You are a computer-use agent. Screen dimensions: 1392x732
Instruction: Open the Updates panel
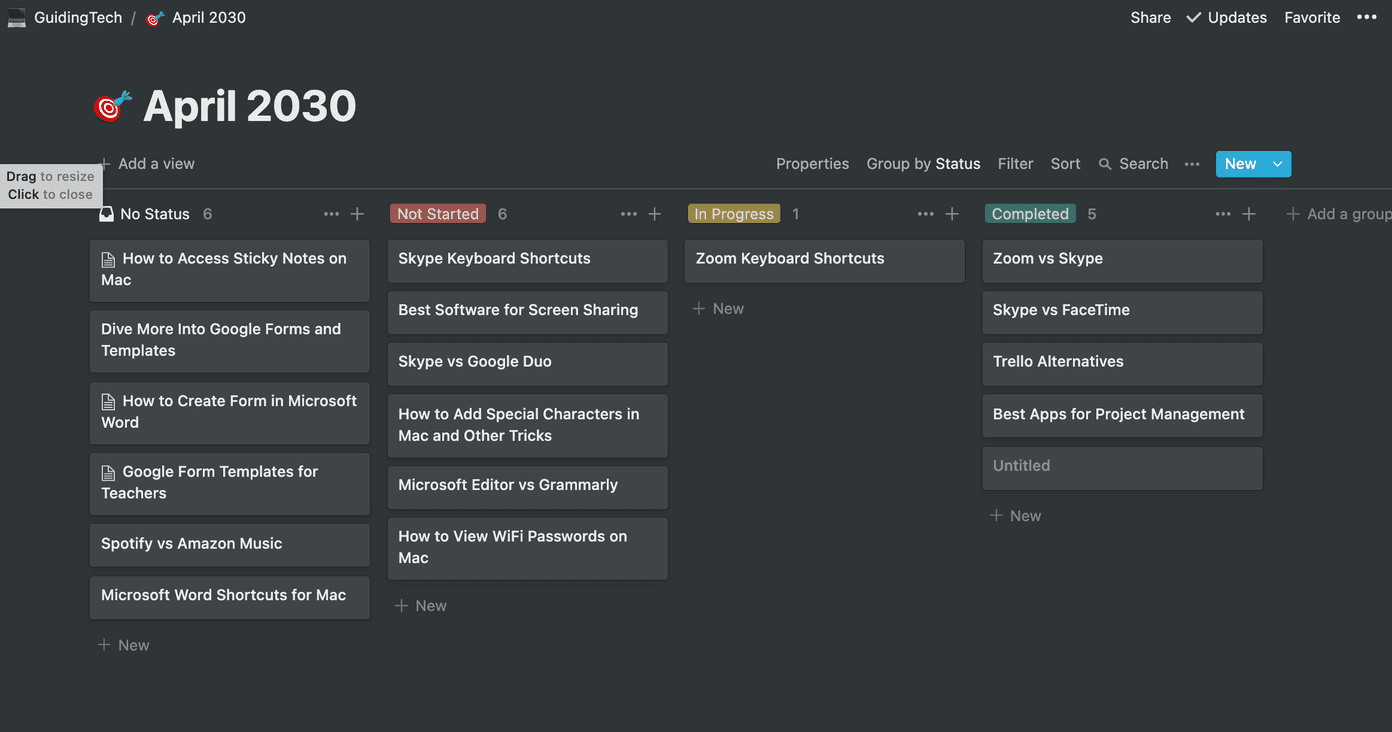click(1226, 17)
